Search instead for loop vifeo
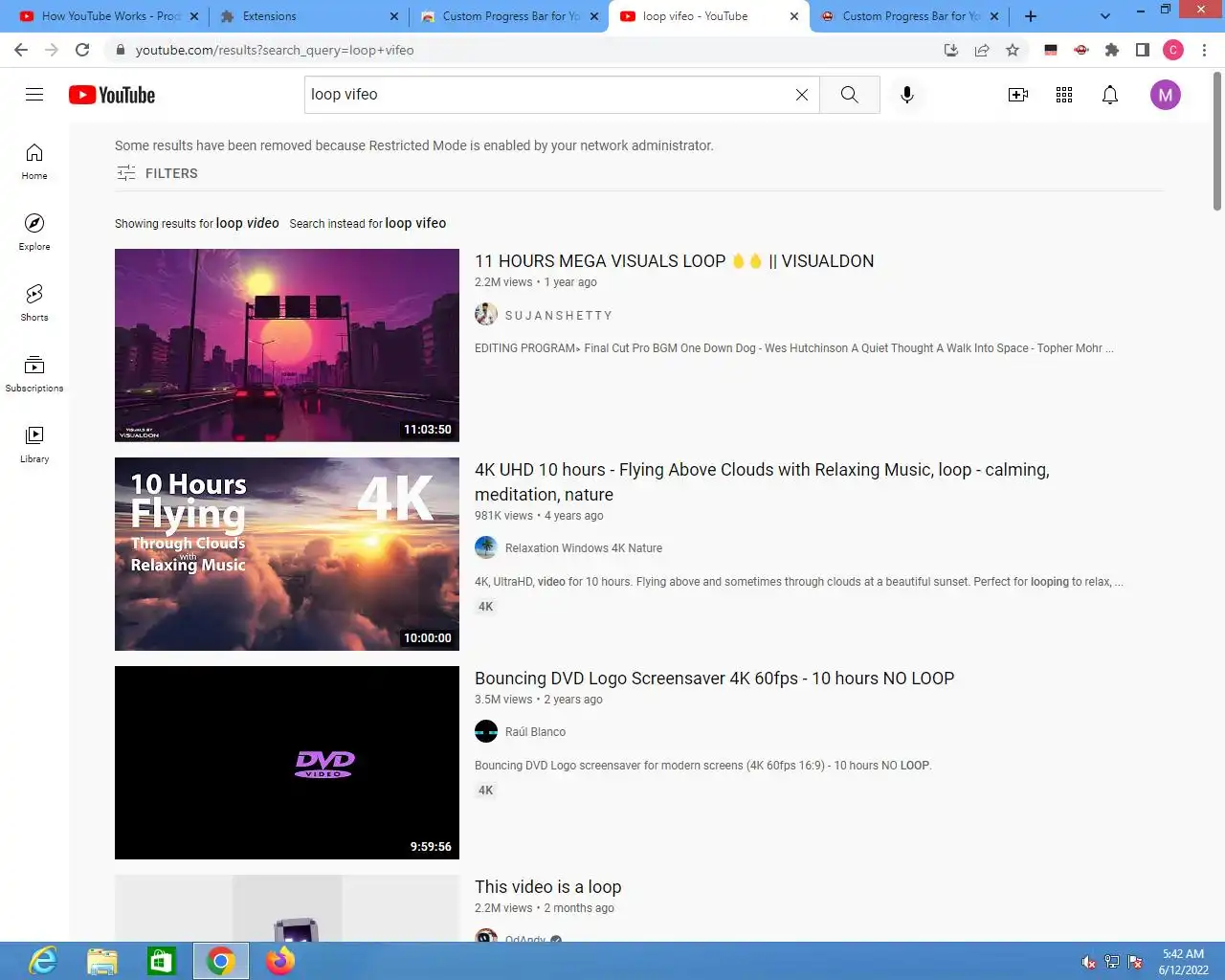This screenshot has width=1225, height=980. tap(415, 223)
